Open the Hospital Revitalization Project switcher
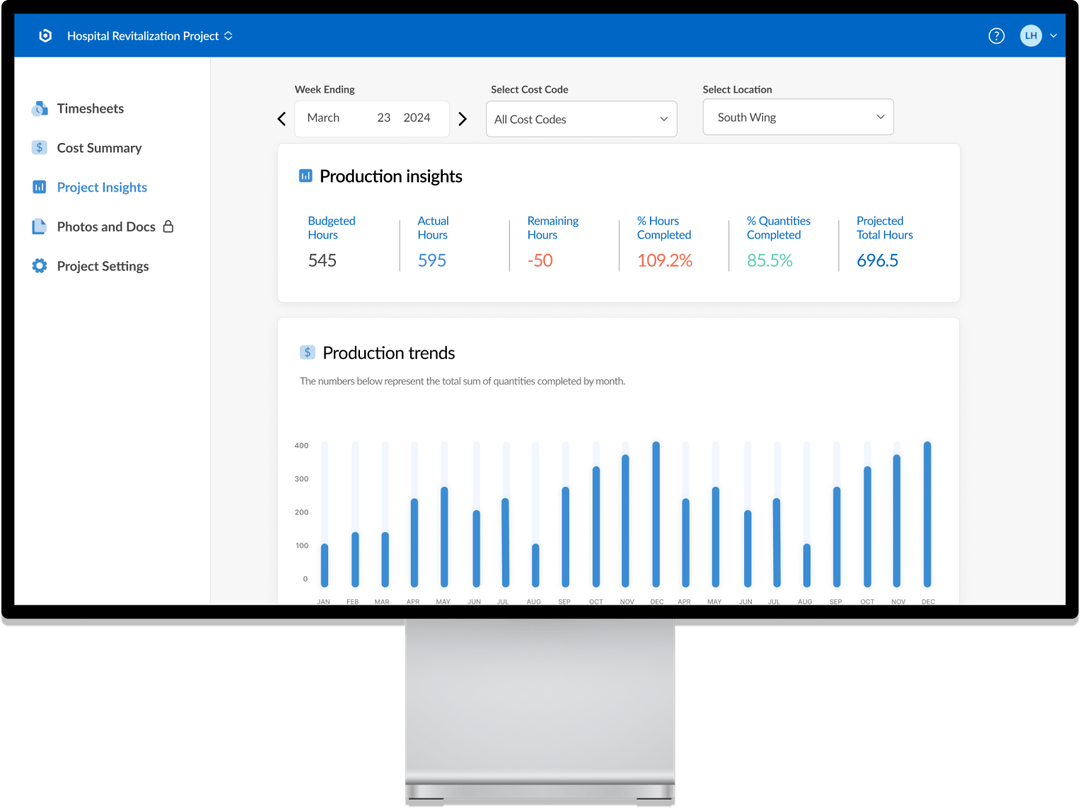Screen dimensions: 1080x808 point(228,35)
